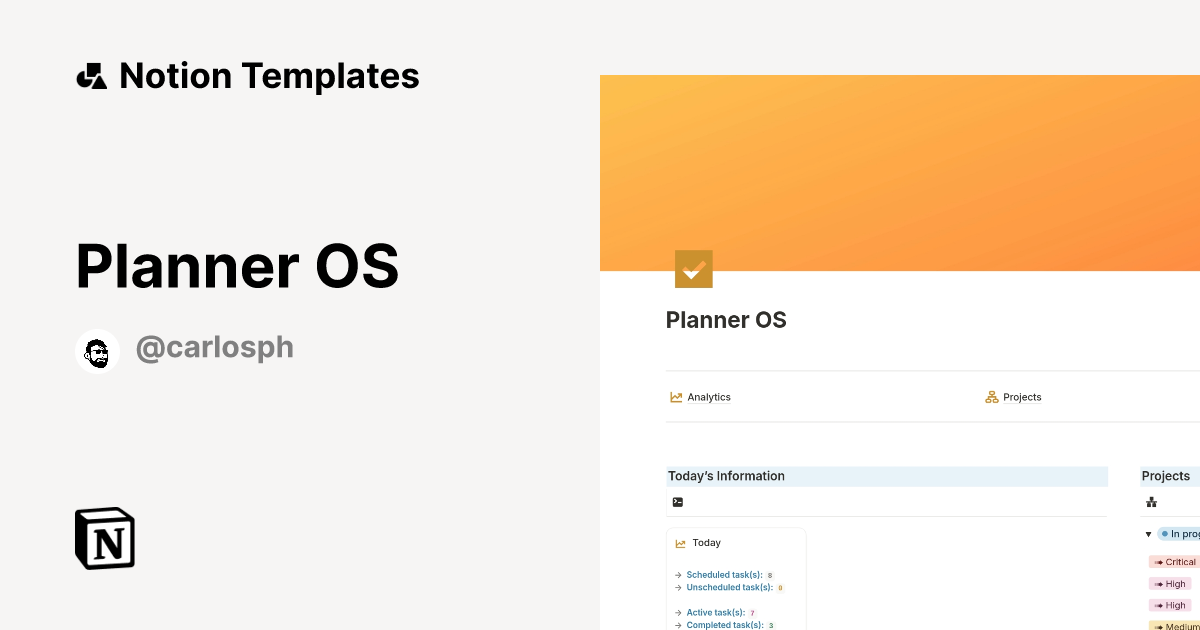
Task: Open the In progress status dropdown pill
Action: [1182, 534]
